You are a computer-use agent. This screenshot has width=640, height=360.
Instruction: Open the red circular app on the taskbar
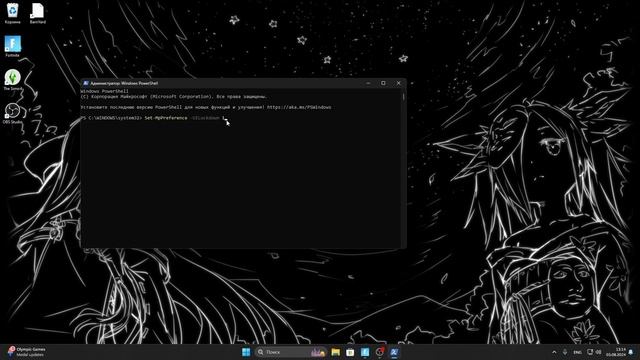(380, 352)
